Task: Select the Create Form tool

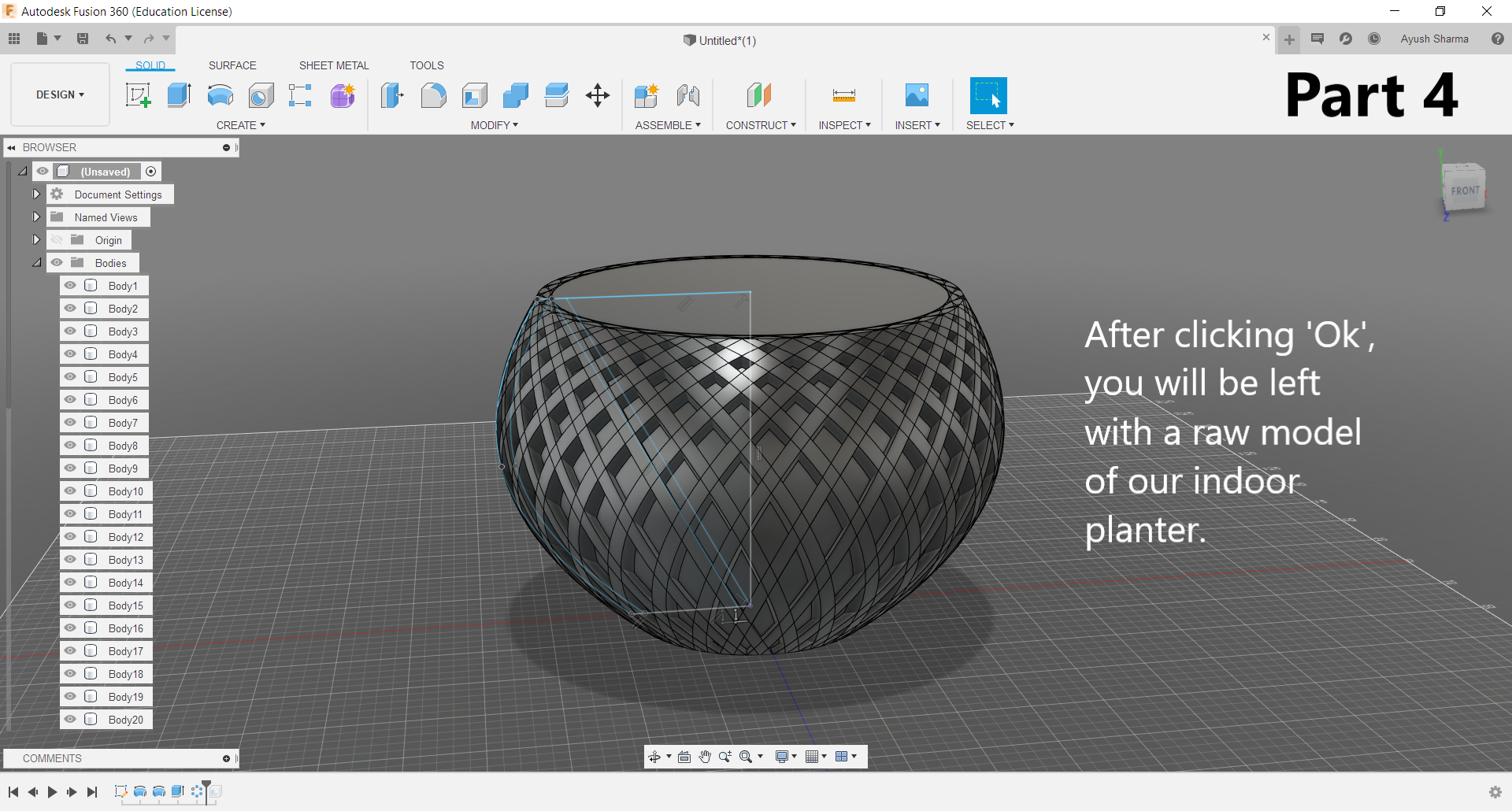Action: click(343, 95)
